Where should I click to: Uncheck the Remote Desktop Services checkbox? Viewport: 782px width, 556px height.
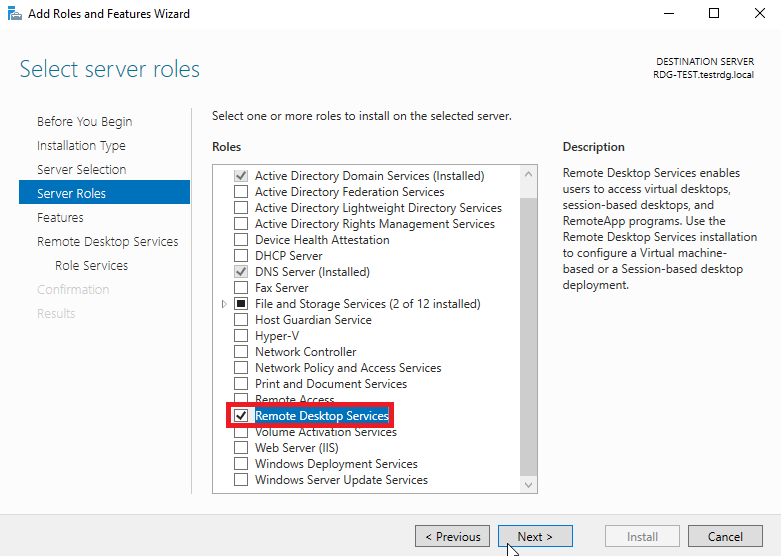point(241,415)
